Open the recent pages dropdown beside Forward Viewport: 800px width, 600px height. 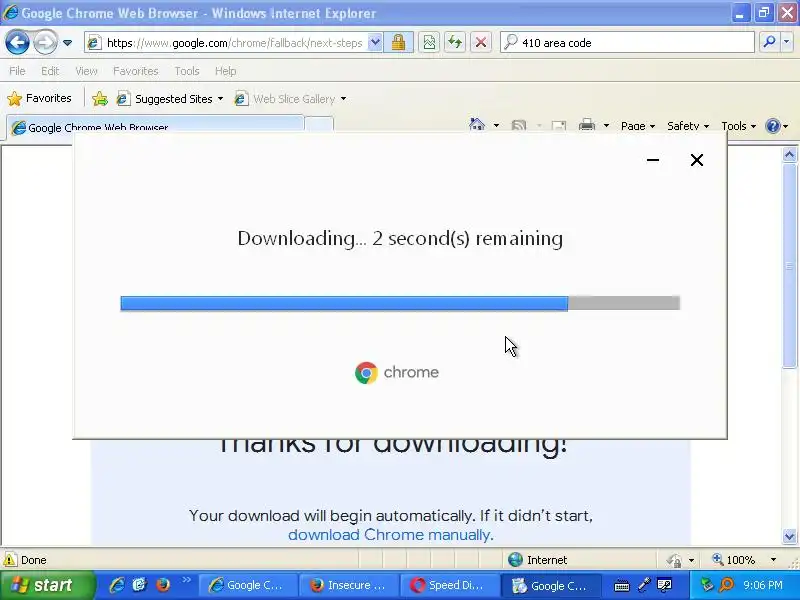click(x=67, y=43)
